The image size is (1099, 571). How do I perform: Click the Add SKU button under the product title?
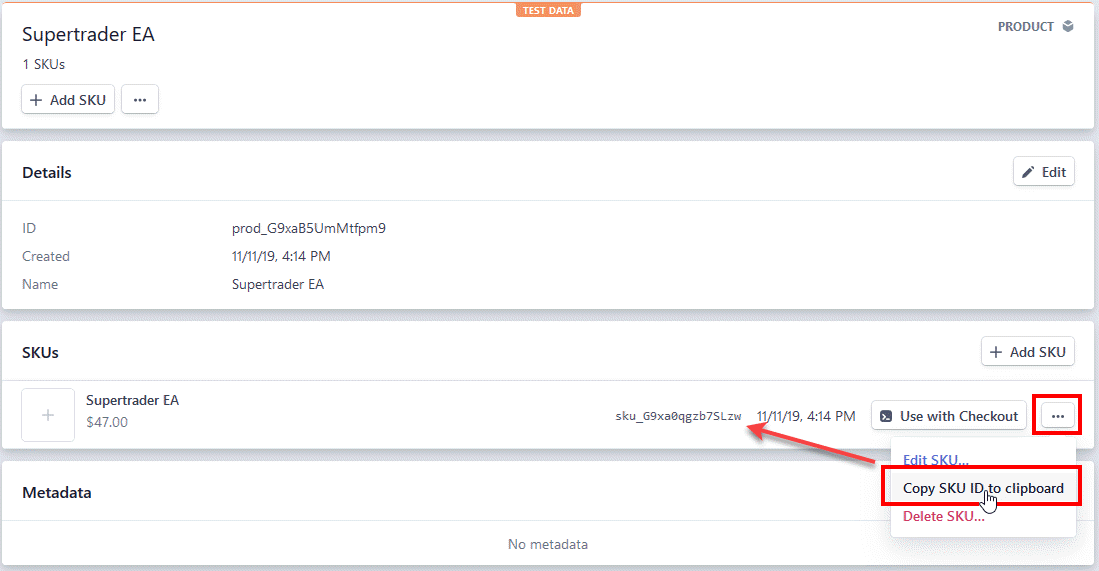(x=68, y=100)
